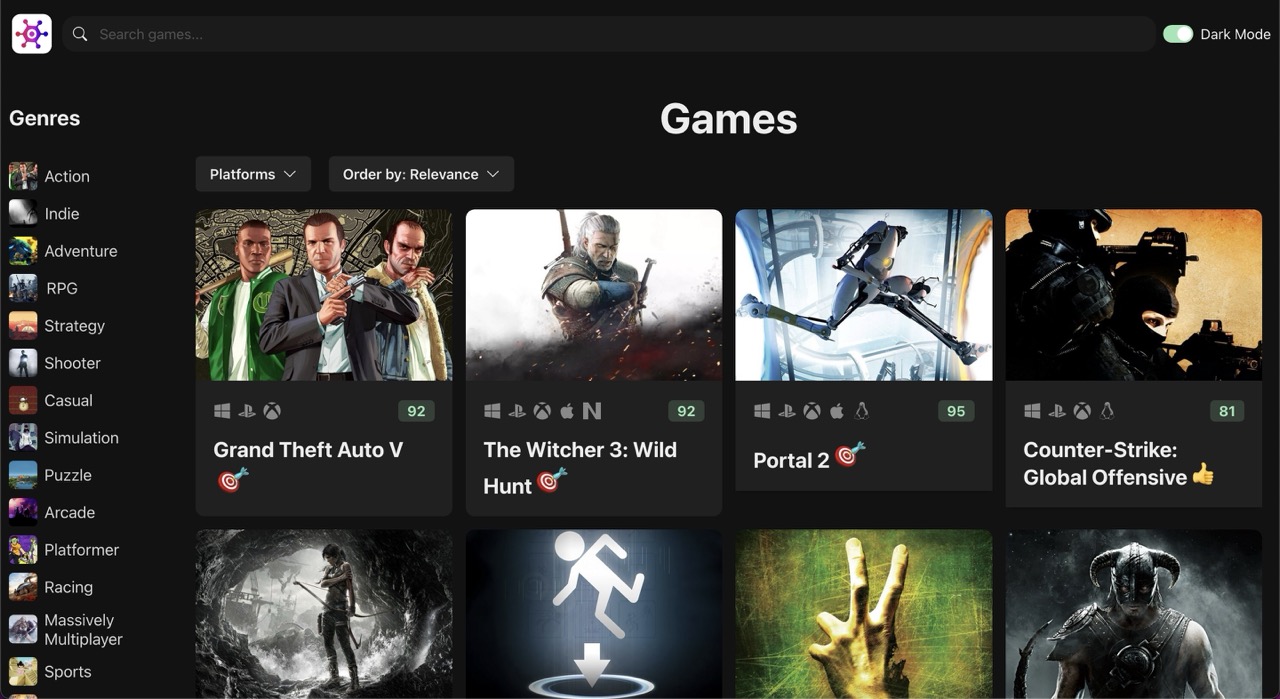Choose the Racing genre
Image resolution: width=1280 pixels, height=699 pixels.
click(x=69, y=587)
